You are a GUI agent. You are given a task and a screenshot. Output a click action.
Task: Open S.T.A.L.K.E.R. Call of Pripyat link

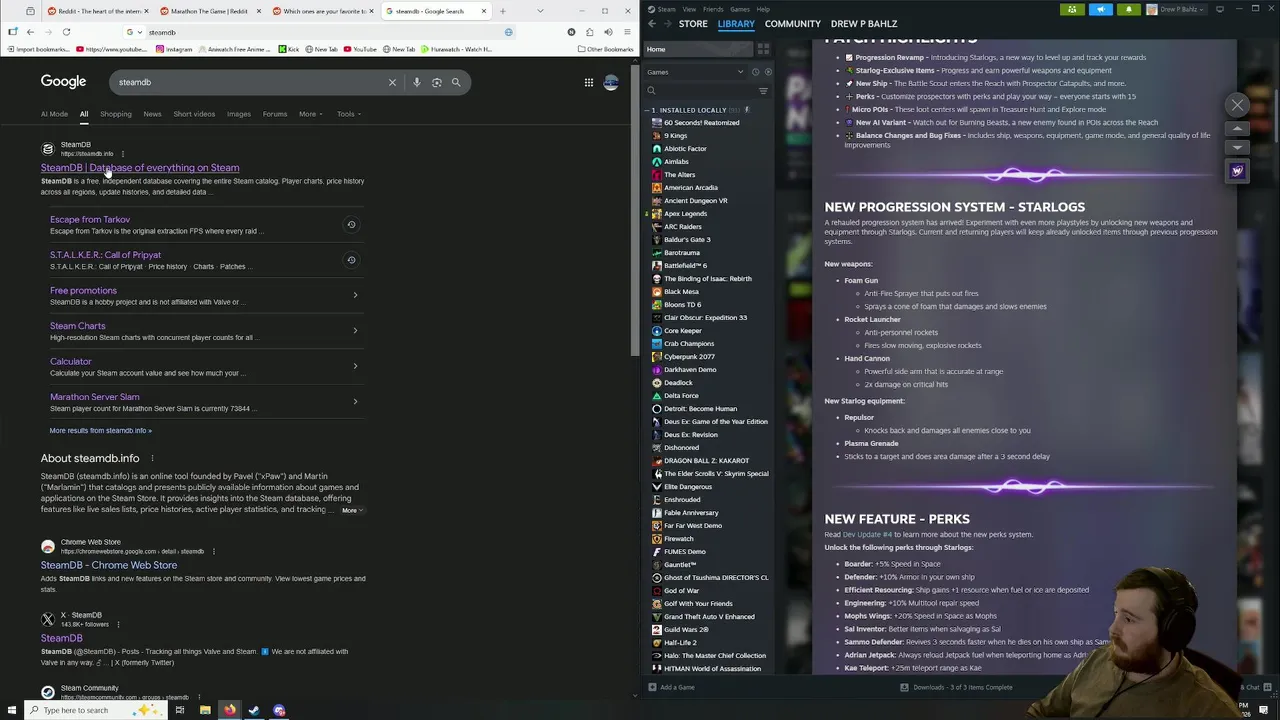(x=105, y=255)
